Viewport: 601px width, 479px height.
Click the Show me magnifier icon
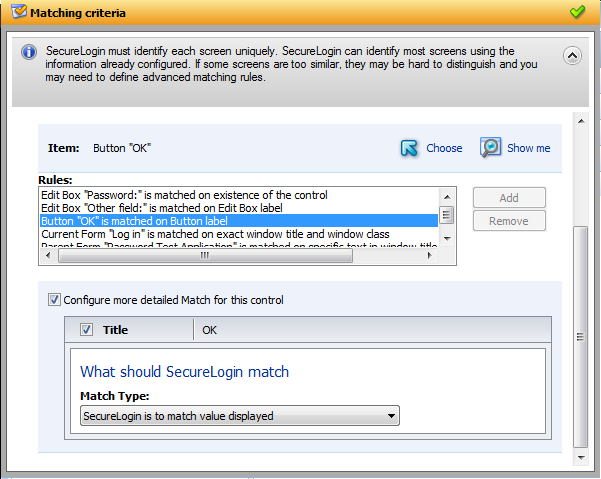(490, 148)
